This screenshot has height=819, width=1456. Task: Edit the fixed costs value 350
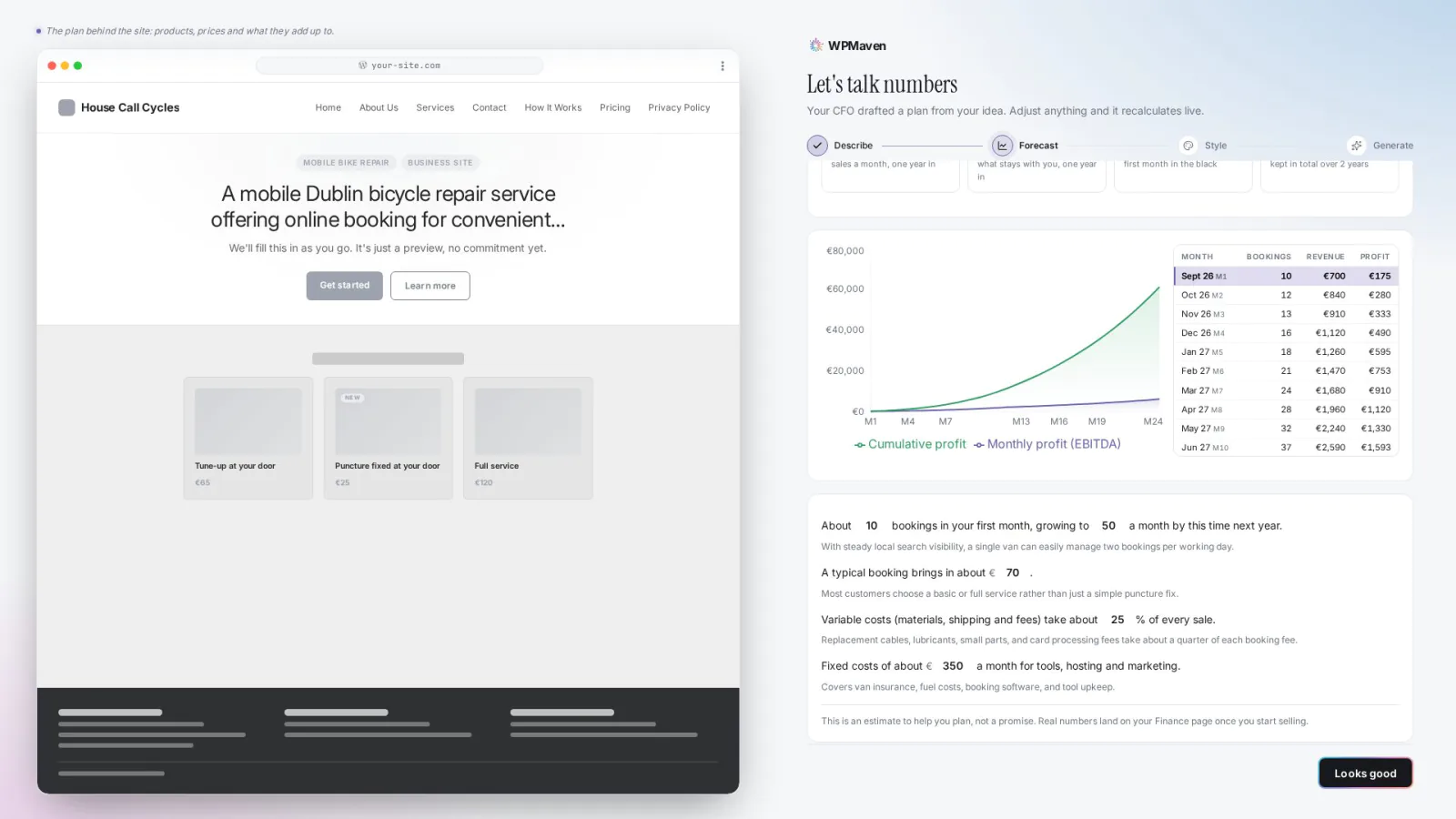tap(953, 666)
